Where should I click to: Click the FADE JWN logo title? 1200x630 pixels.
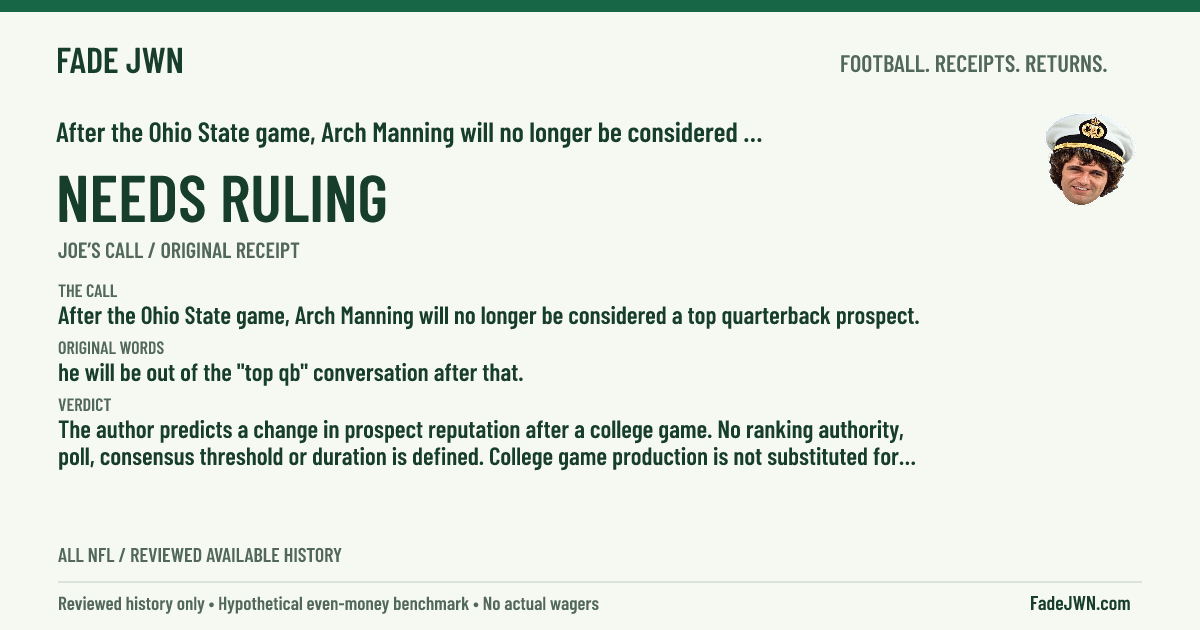click(x=120, y=62)
